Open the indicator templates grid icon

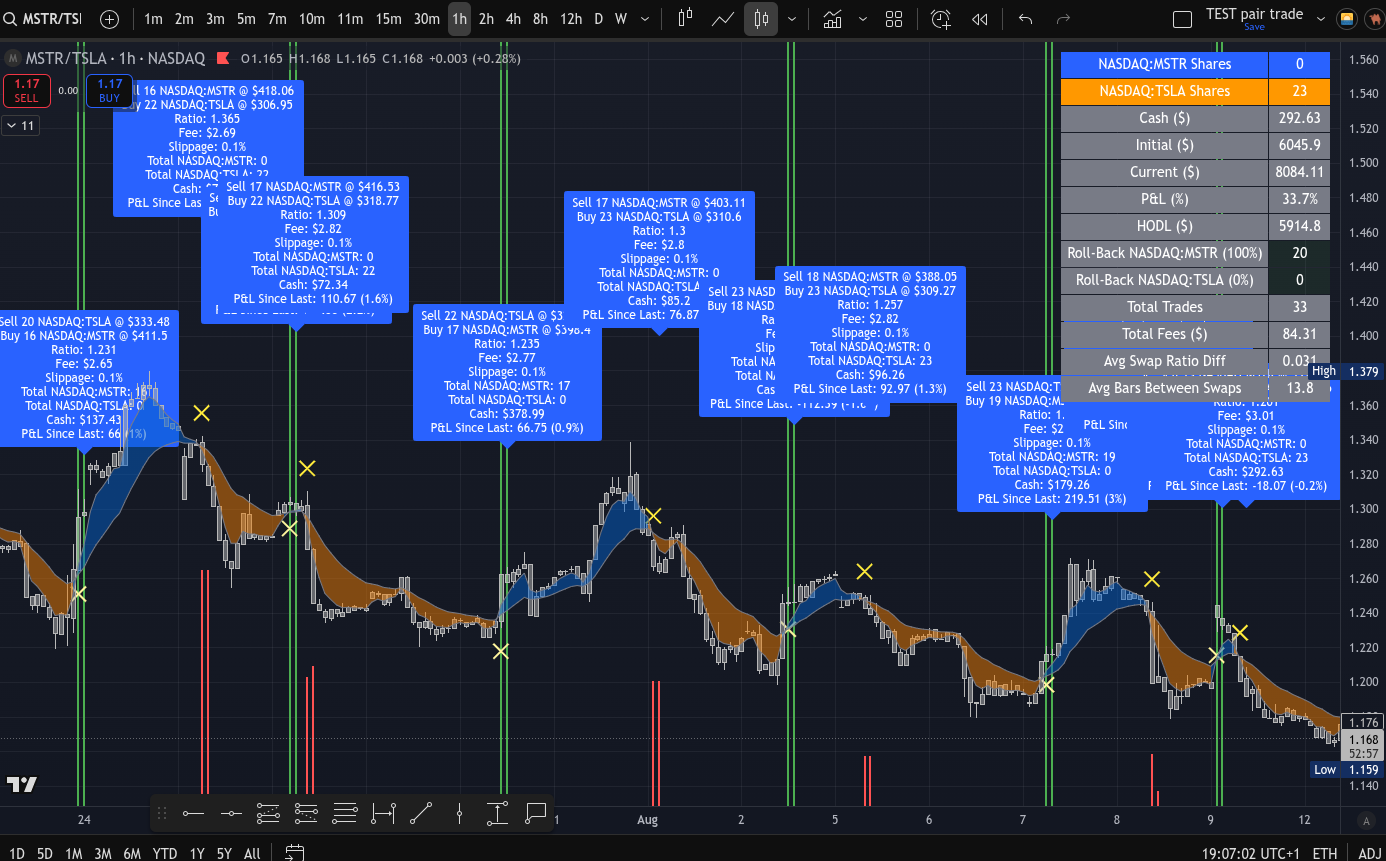click(894, 18)
